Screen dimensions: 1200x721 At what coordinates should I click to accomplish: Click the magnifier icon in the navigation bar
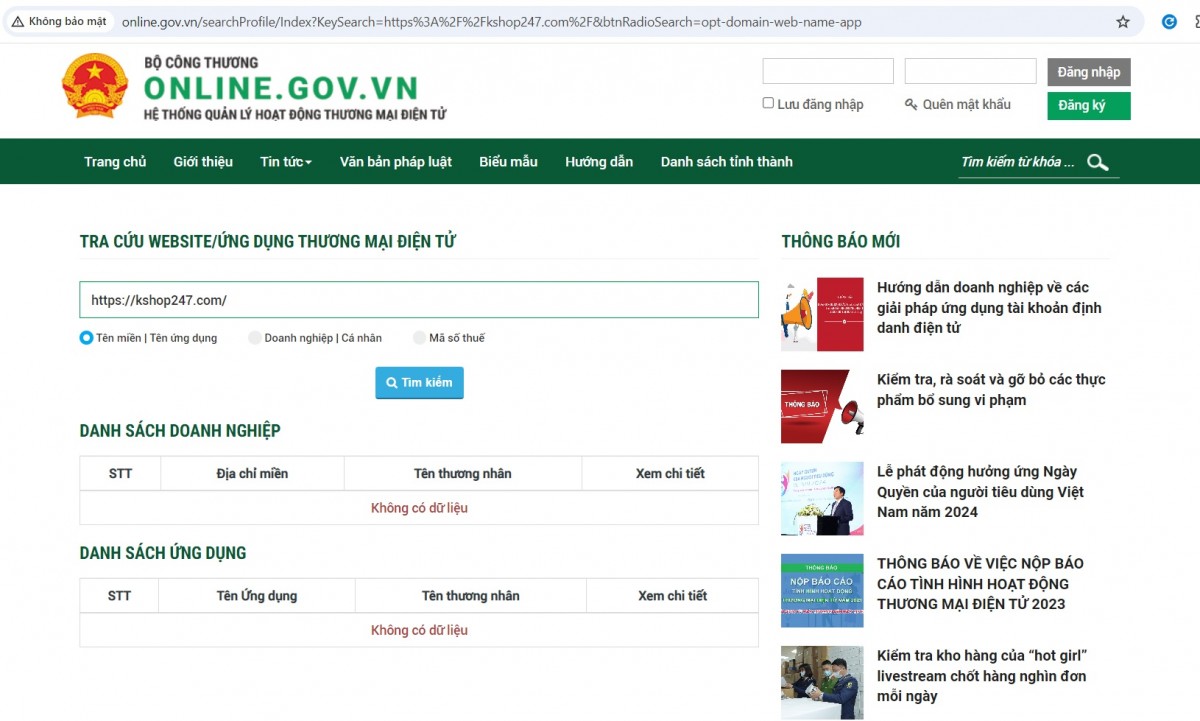(1097, 162)
